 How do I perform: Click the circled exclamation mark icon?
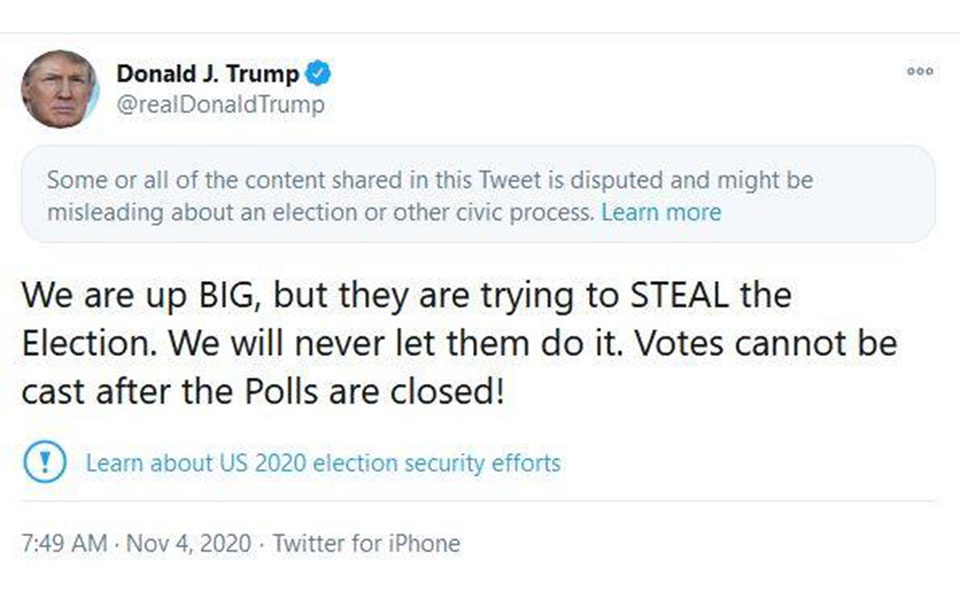click(44, 463)
